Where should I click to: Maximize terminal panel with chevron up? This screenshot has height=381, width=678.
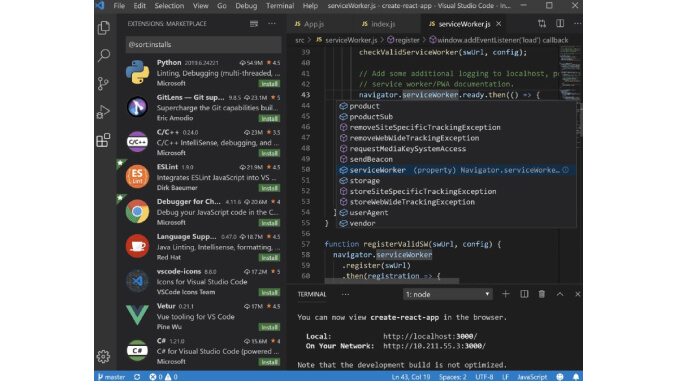click(x=560, y=294)
